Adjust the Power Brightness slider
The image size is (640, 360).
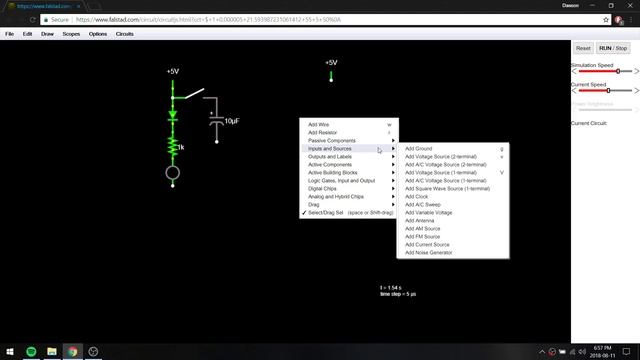coord(605,110)
